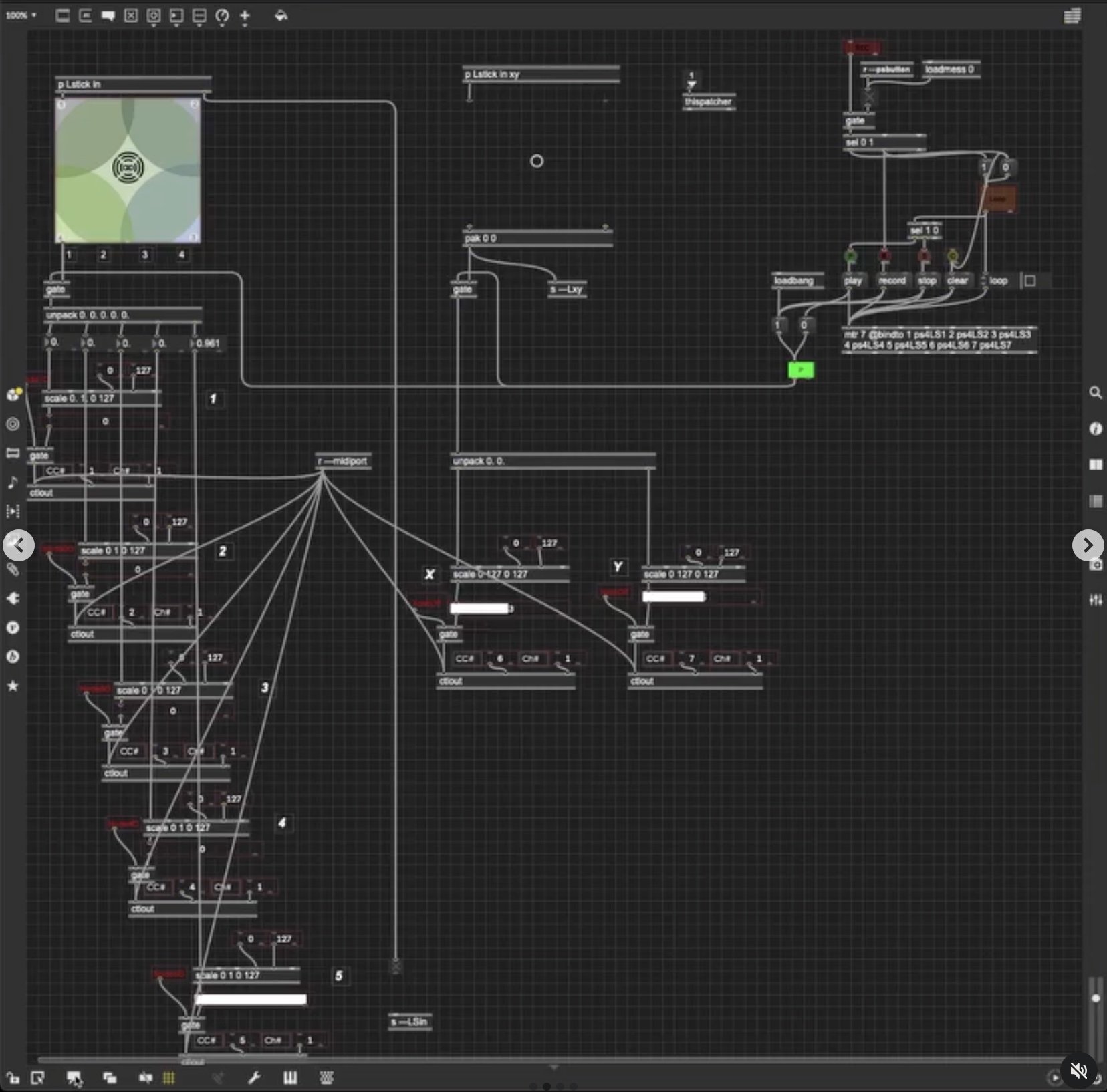Select the 'p Lstick in xy' object
1107x1092 pixels.
[x=541, y=74]
